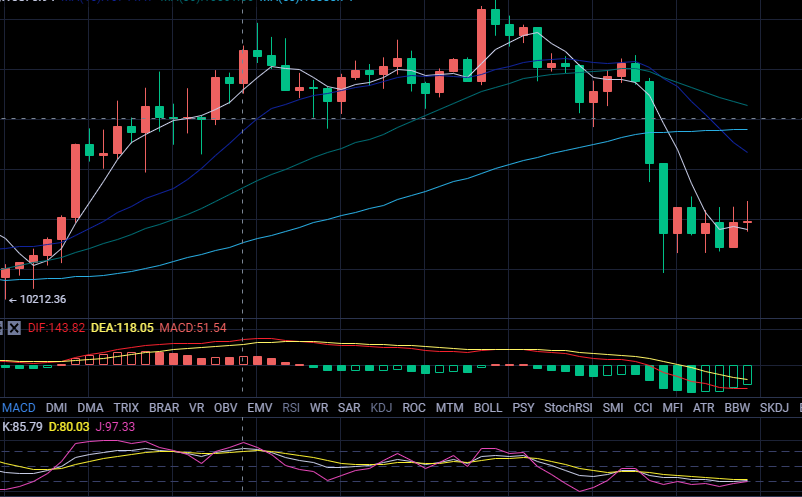Image resolution: width=802 pixels, height=497 pixels.
Task: Click the latest candlestick on the chart
Action: (x=747, y=222)
